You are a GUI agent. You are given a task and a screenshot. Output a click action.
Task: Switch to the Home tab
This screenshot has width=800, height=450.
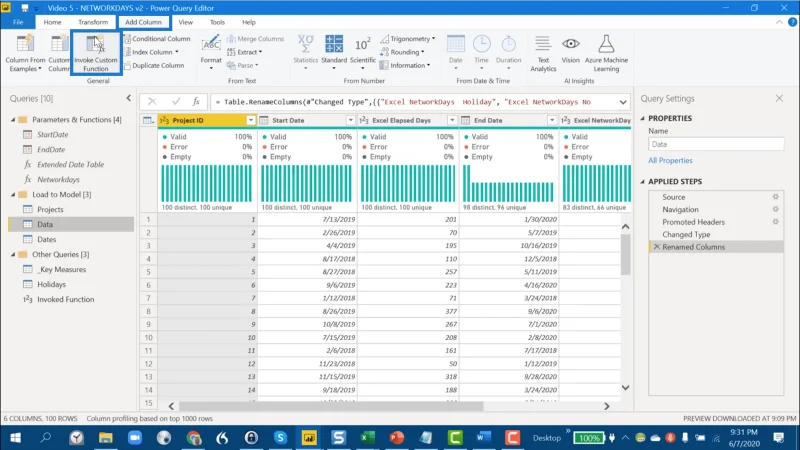[x=52, y=22]
